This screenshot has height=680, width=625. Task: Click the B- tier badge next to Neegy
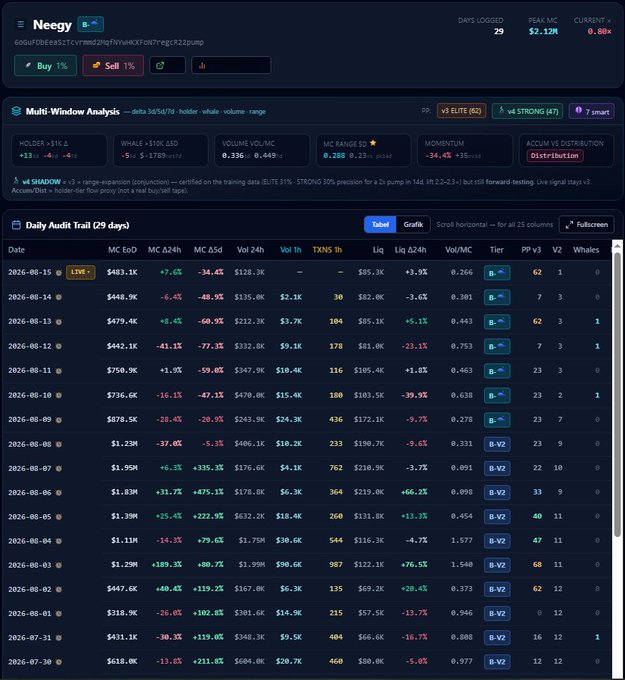click(90, 24)
